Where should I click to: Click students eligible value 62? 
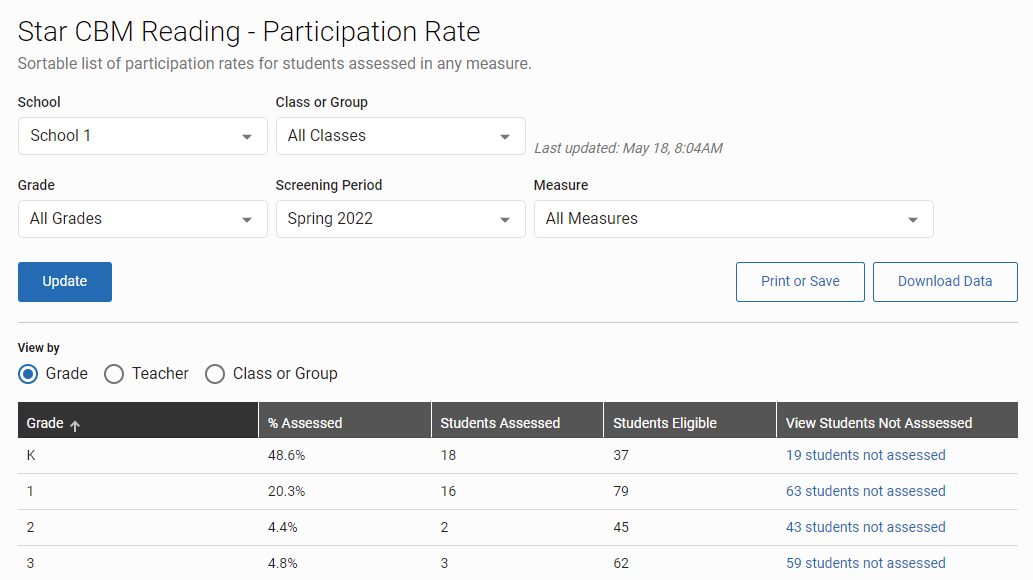click(x=621, y=564)
